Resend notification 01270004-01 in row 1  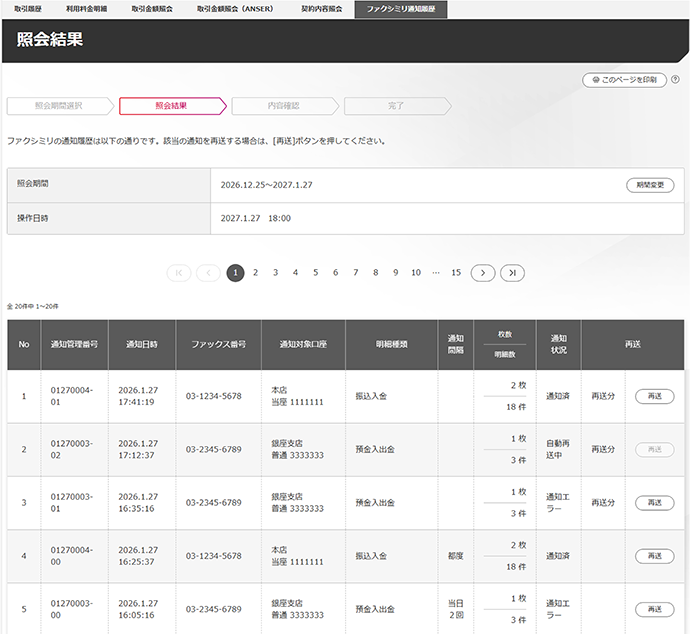coord(654,396)
